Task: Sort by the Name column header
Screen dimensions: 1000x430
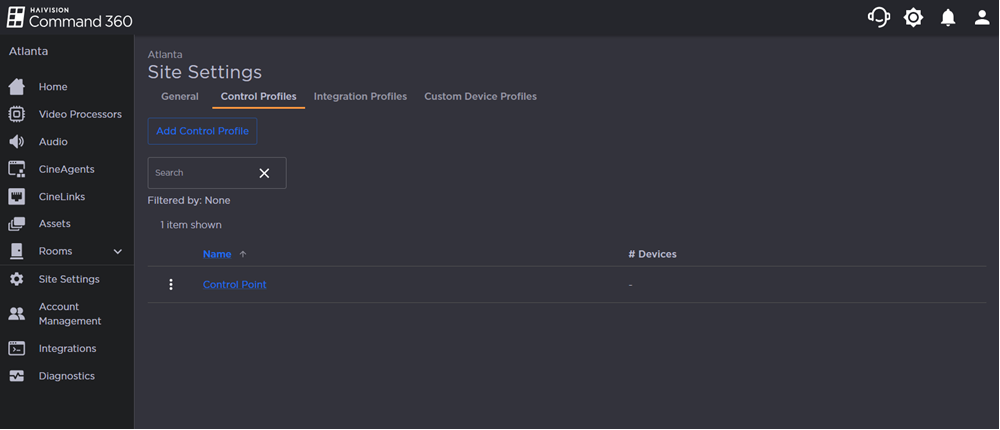Action: (x=217, y=254)
